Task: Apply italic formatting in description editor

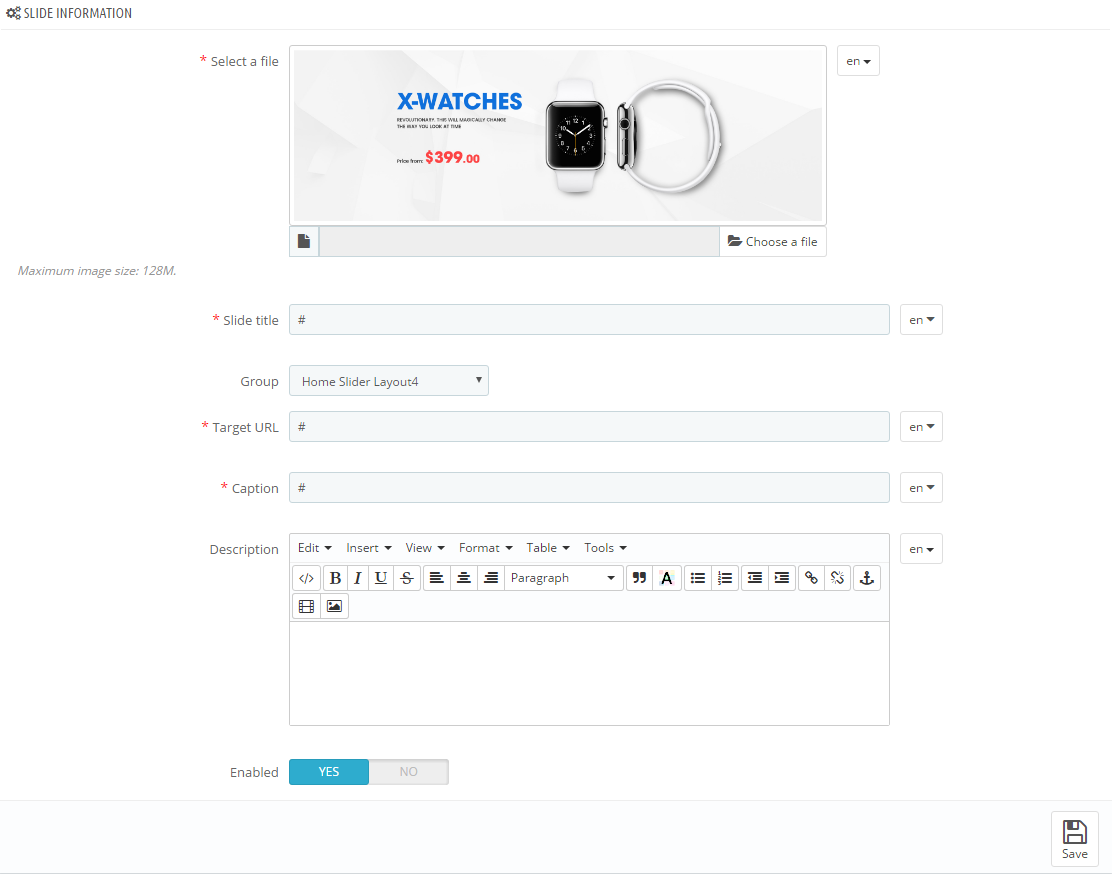Action: tap(357, 578)
